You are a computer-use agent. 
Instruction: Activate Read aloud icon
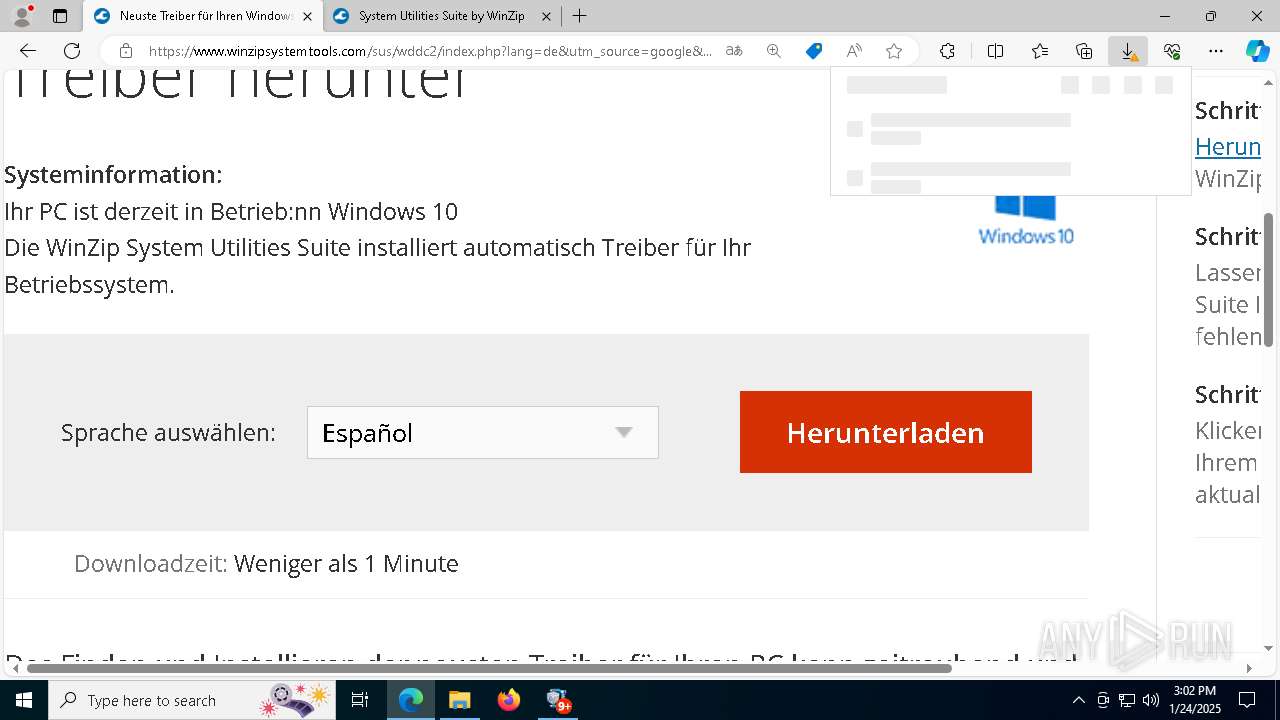click(854, 51)
